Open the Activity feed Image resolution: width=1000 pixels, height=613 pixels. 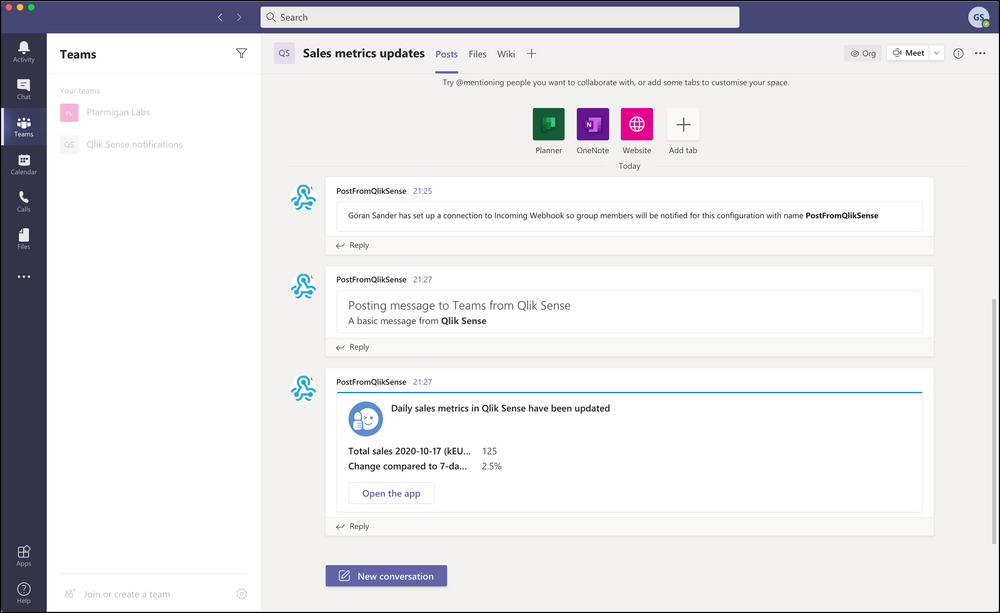point(24,50)
